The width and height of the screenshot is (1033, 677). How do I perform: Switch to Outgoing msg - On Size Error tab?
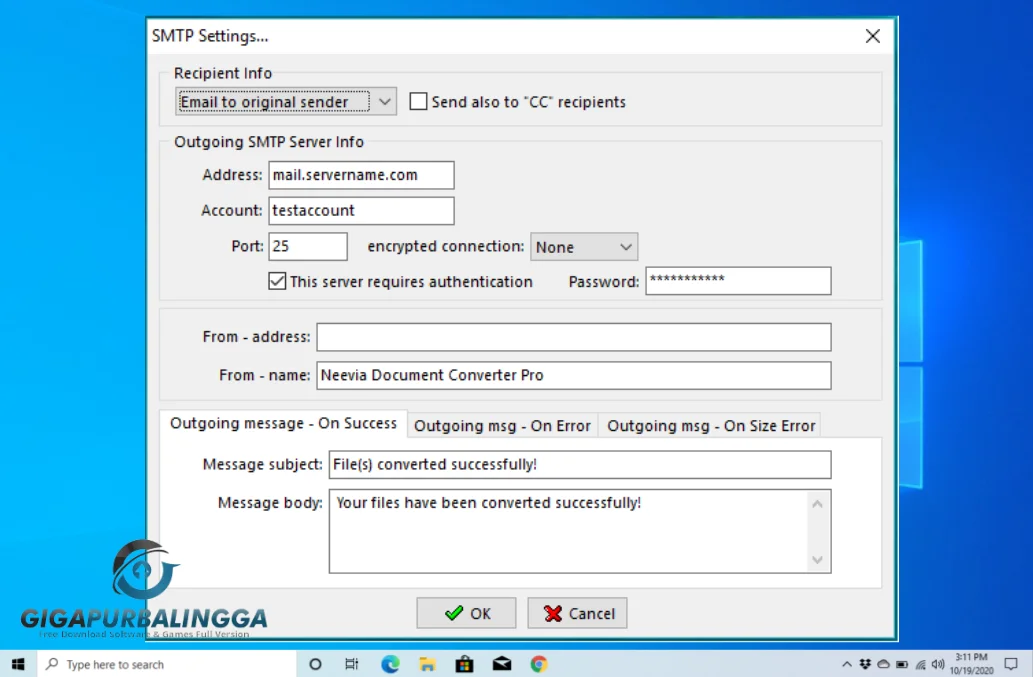711,426
